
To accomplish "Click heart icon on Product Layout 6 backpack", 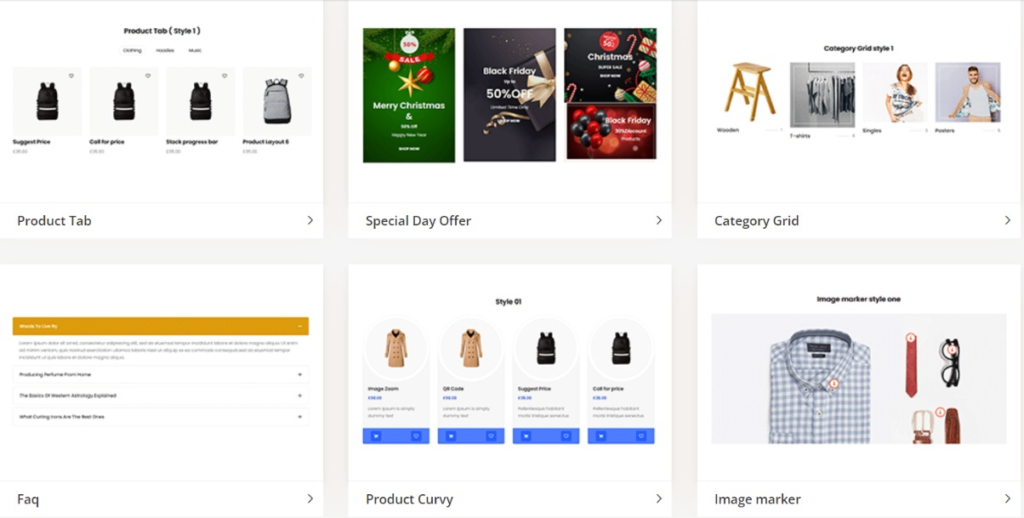I will coord(301,76).
